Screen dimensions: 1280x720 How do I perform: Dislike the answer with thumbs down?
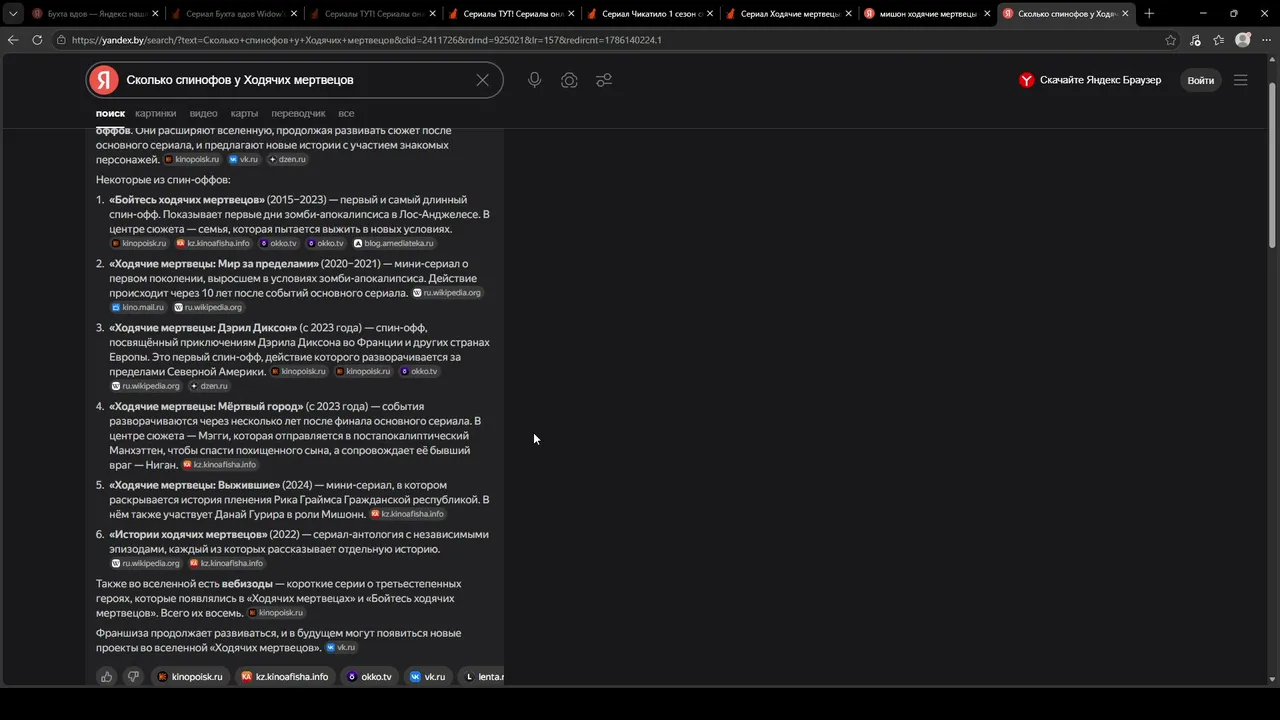coord(133,677)
